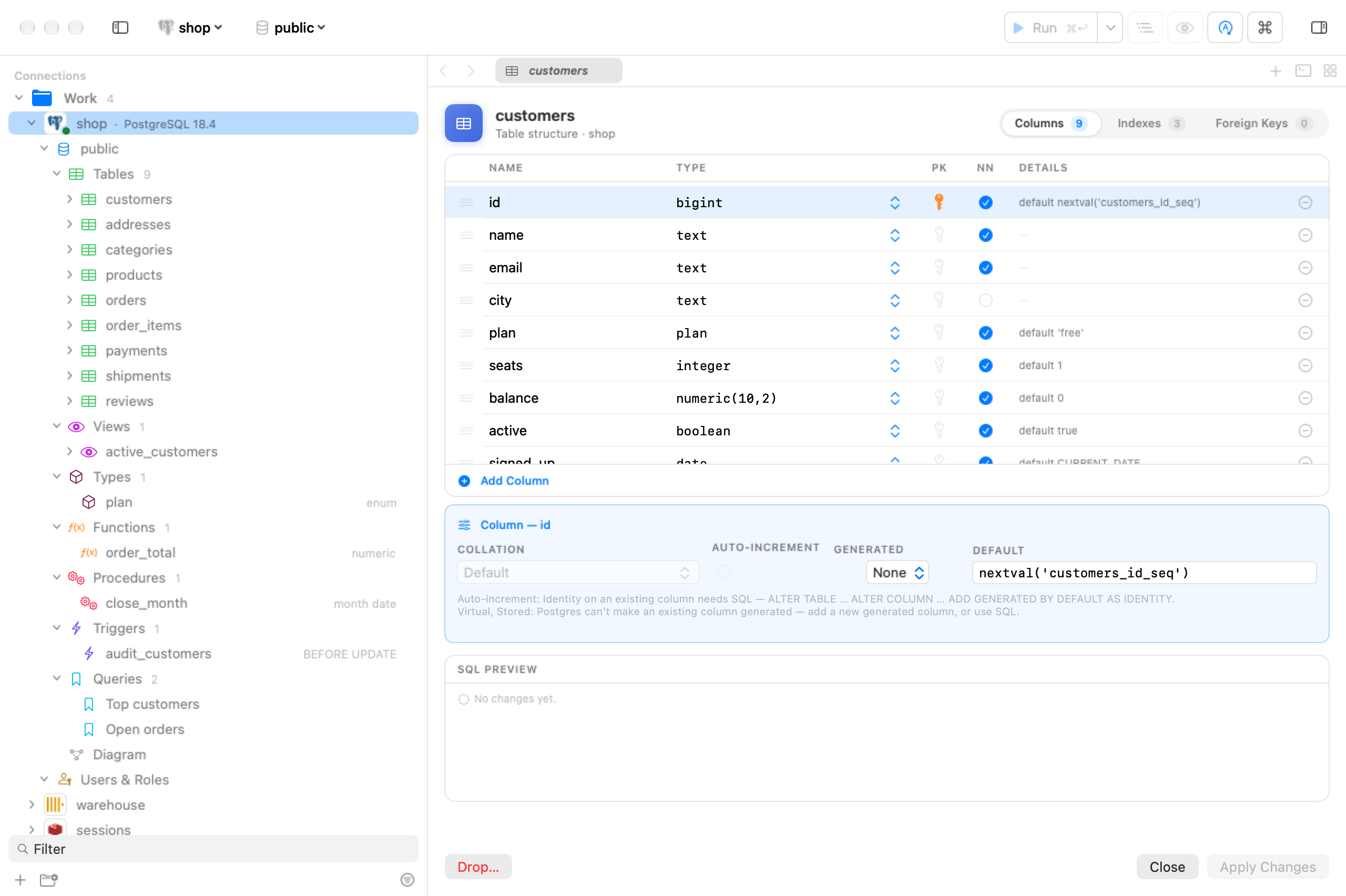This screenshot has height=896, width=1346.
Task: Remove the balance column with minus icon
Action: pyautogui.click(x=1305, y=398)
